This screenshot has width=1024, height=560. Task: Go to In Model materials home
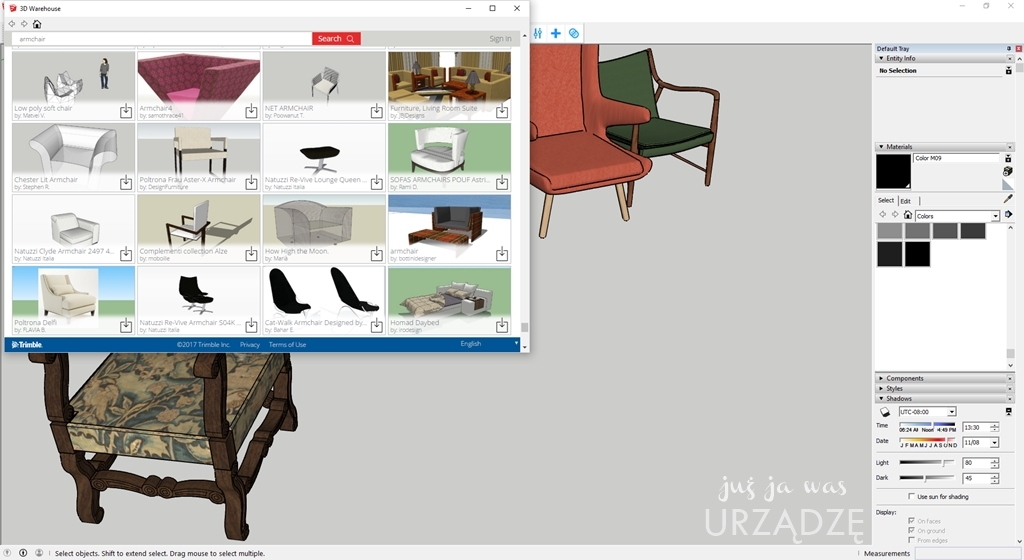pyautogui.click(x=908, y=215)
